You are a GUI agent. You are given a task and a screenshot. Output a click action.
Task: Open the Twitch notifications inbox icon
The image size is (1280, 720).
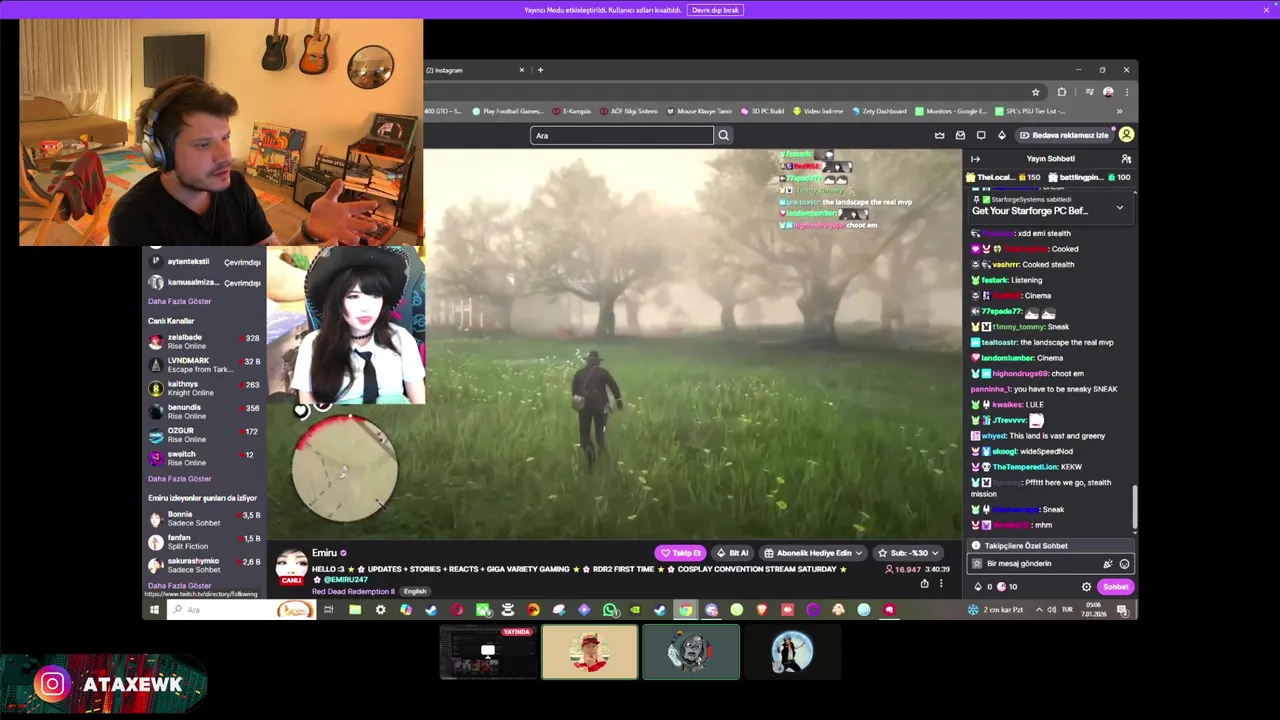coord(960,135)
